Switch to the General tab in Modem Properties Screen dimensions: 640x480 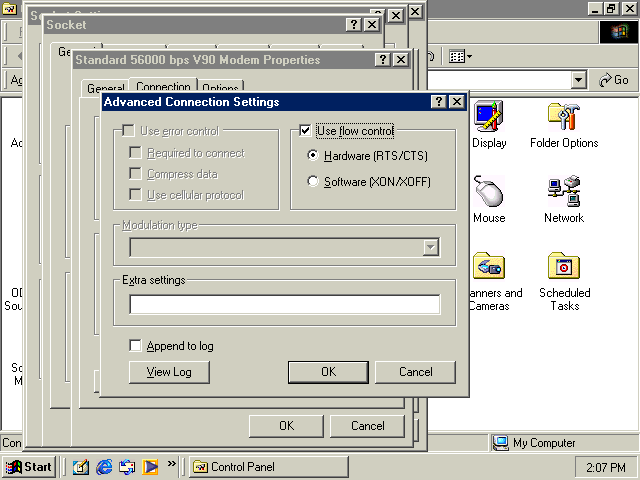(105, 87)
